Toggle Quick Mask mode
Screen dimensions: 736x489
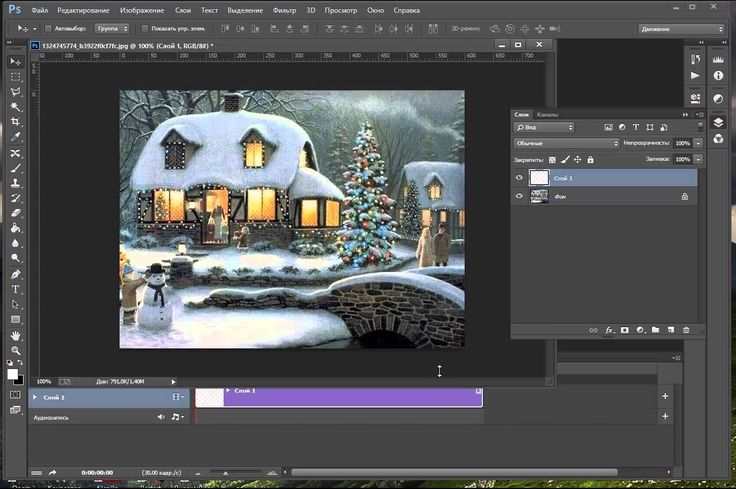pos(15,395)
